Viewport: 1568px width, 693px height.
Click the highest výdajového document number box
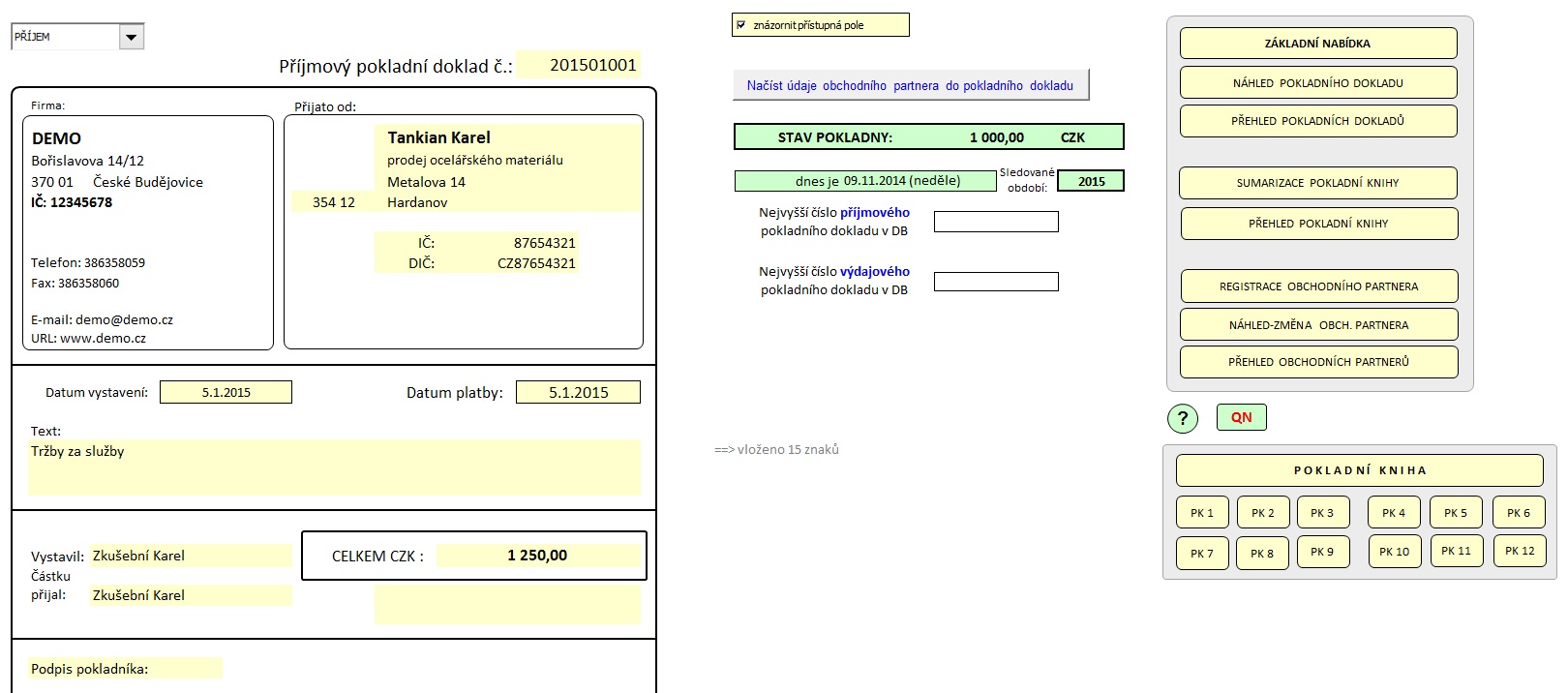996,282
